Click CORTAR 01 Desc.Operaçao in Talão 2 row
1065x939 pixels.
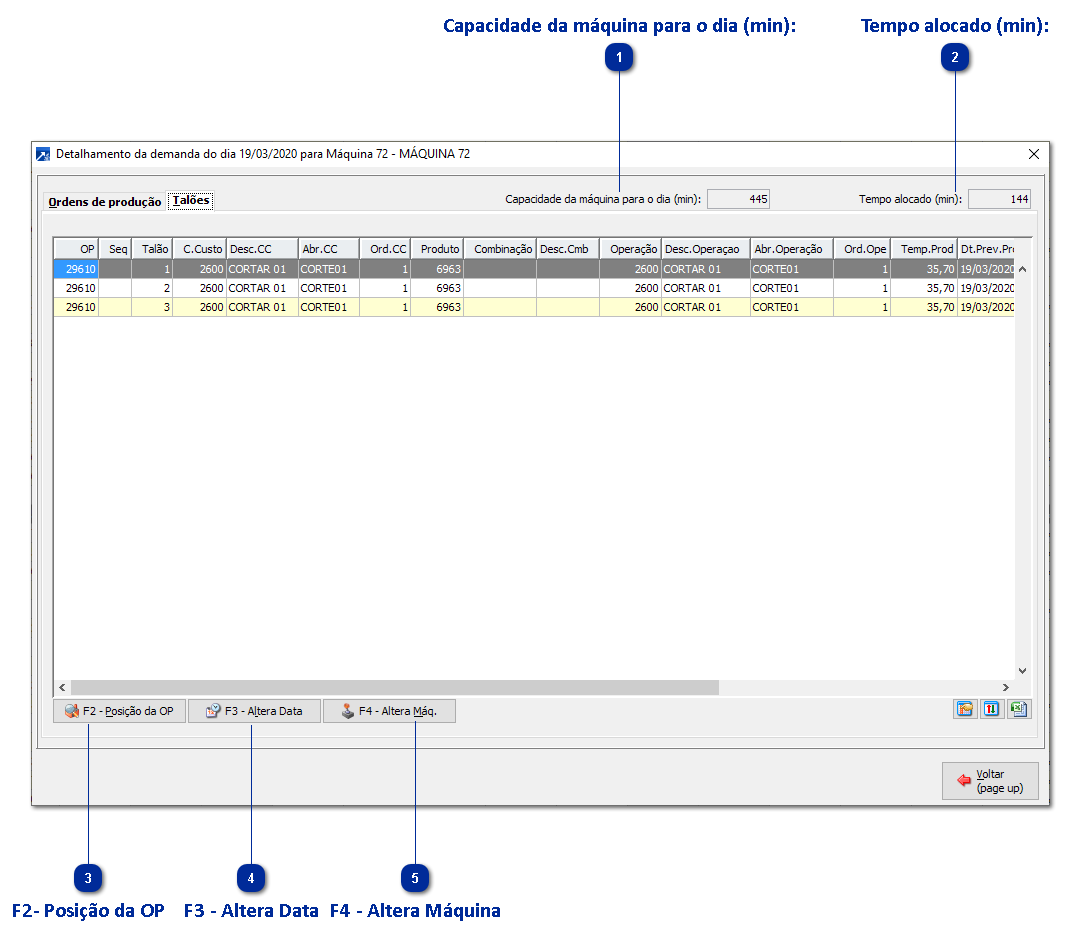706,288
